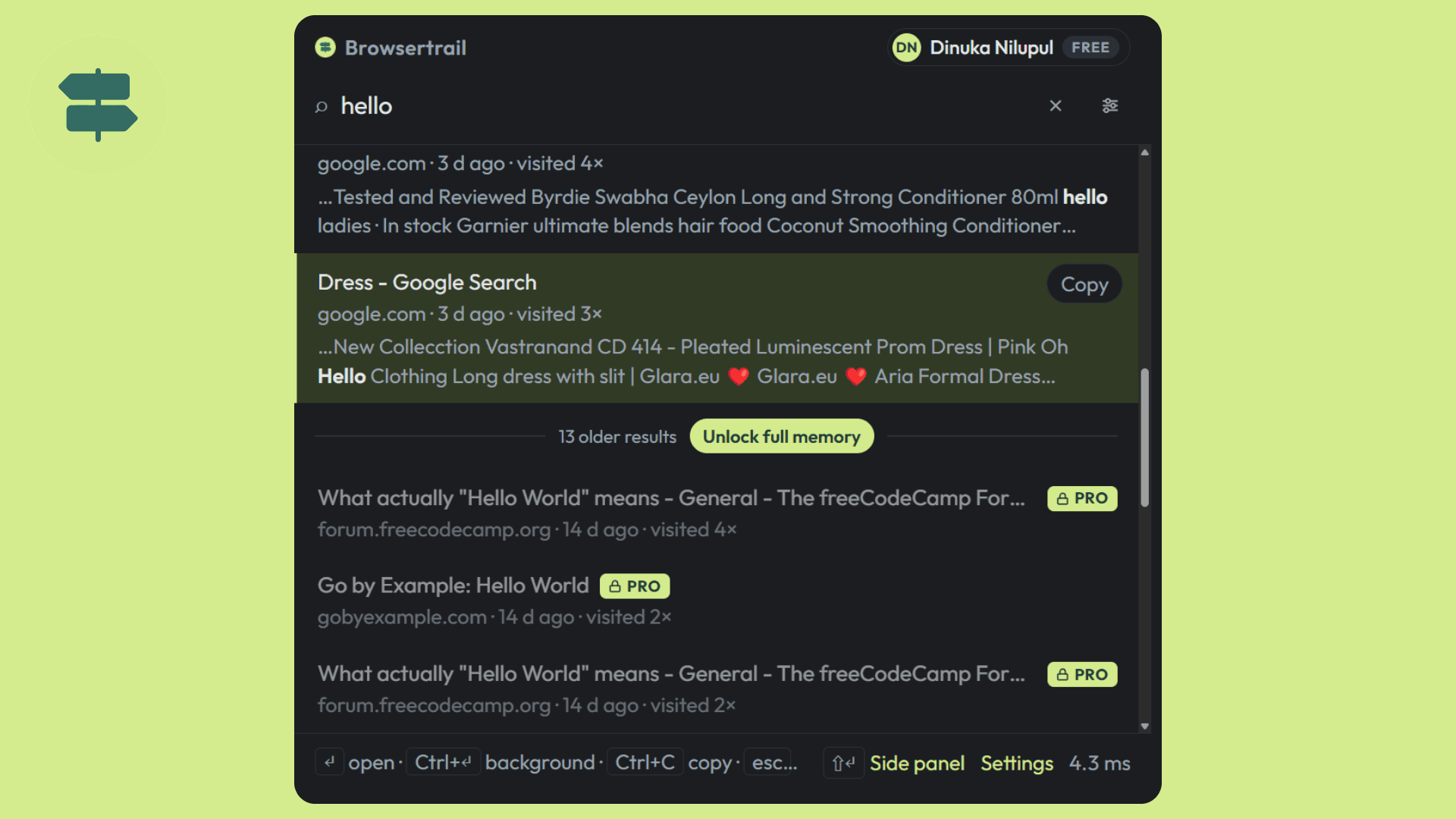Open Go by Example: Hello World result
Image resolution: width=1456 pixels, height=819 pixels.
pyautogui.click(x=717, y=601)
